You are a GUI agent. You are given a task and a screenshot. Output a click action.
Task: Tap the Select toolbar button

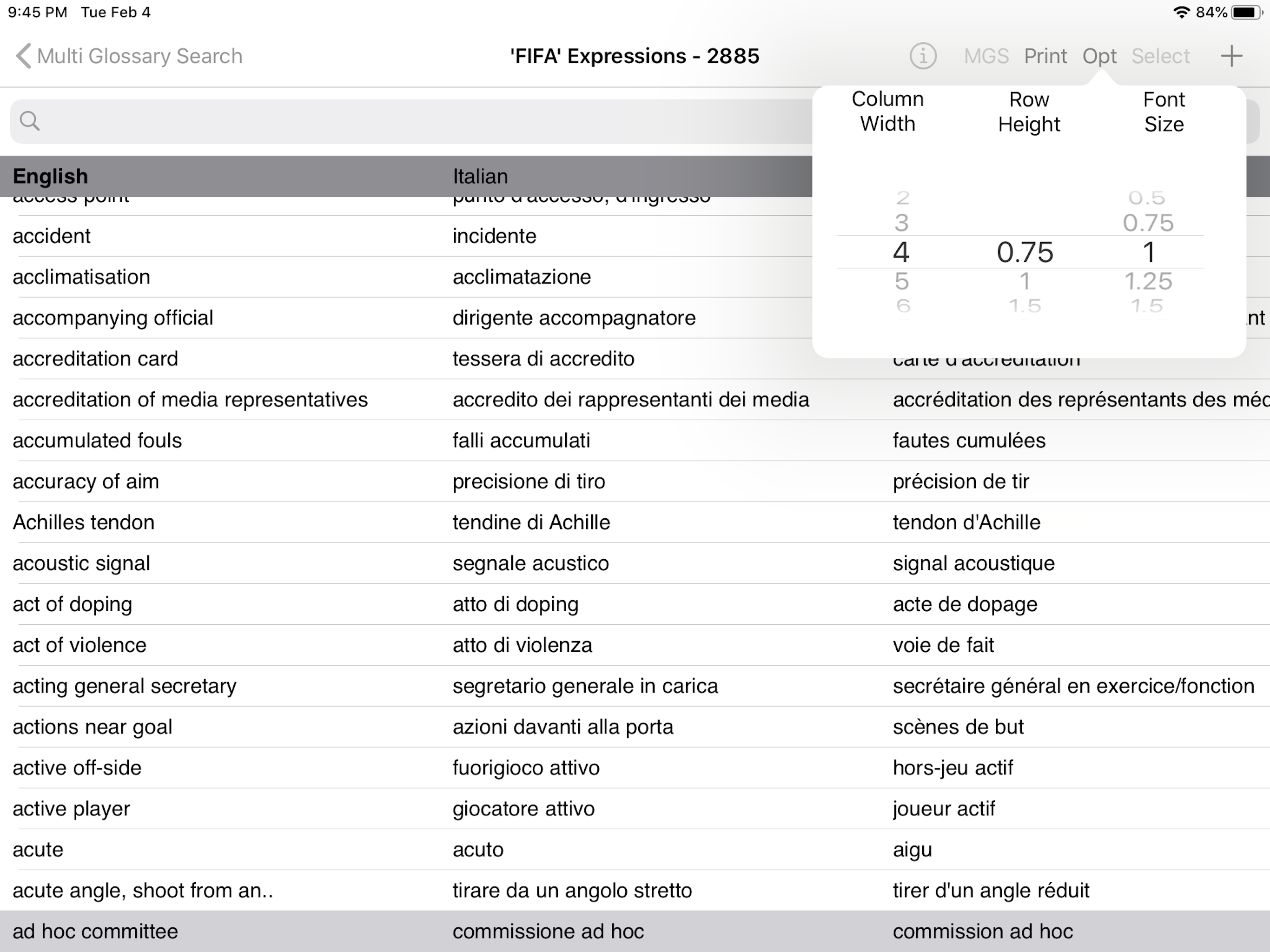[x=1160, y=56]
